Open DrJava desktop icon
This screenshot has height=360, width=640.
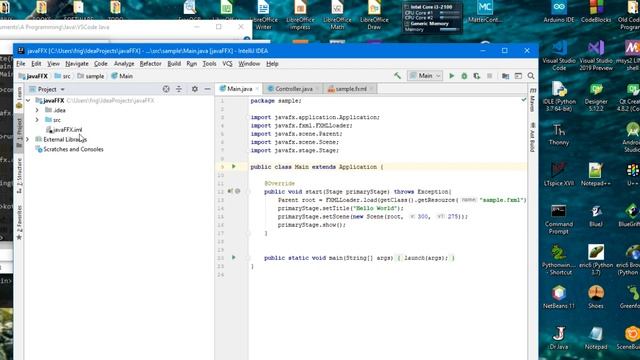tap(558, 338)
